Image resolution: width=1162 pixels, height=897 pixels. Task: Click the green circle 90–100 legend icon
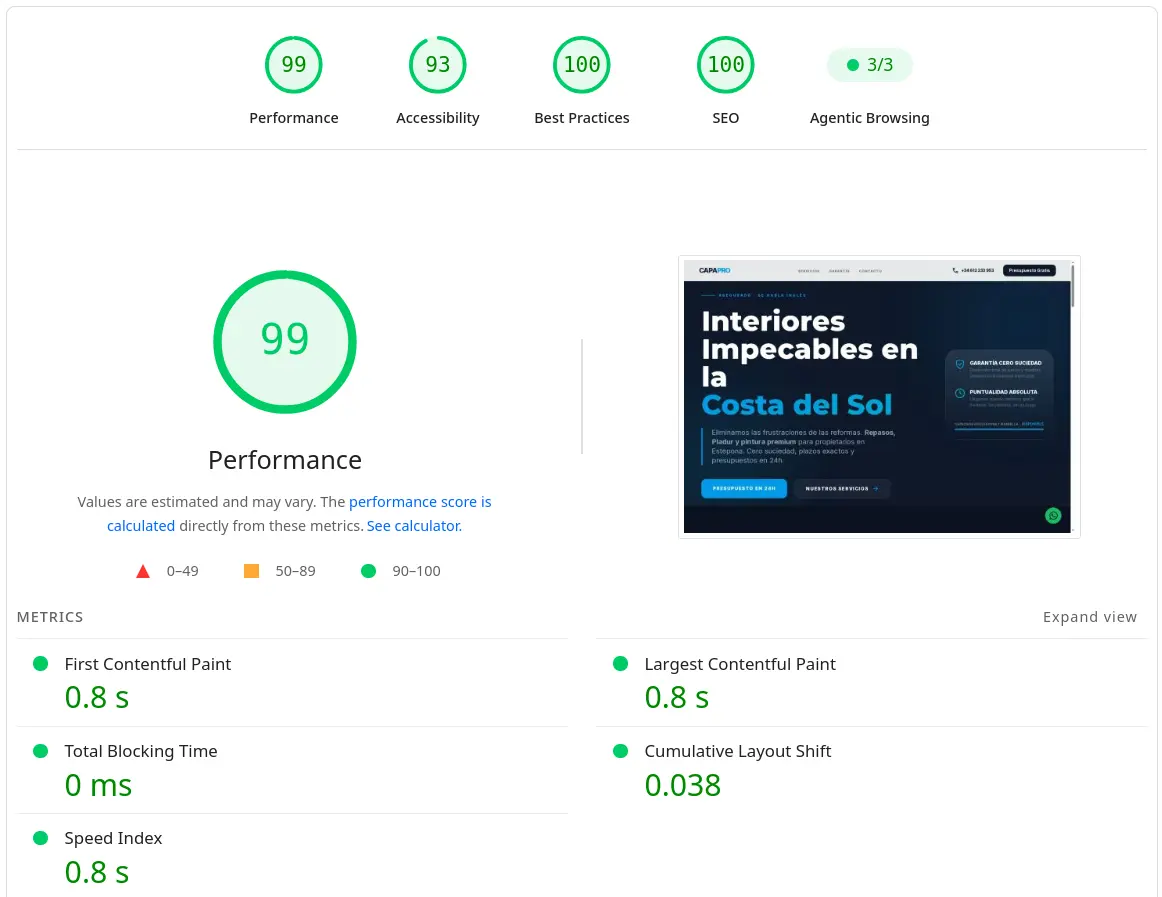tap(368, 571)
